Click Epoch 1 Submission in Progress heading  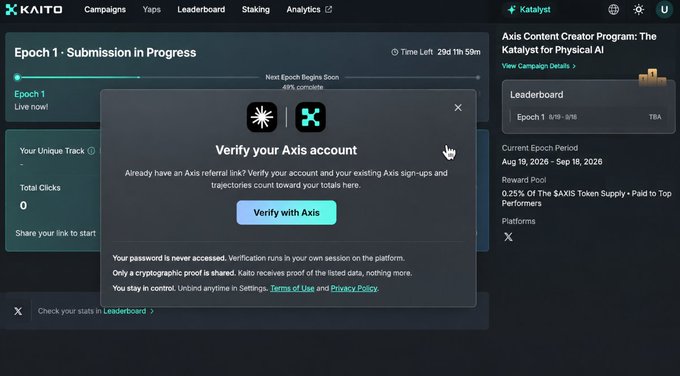pyautogui.click(x=105, y=52)
